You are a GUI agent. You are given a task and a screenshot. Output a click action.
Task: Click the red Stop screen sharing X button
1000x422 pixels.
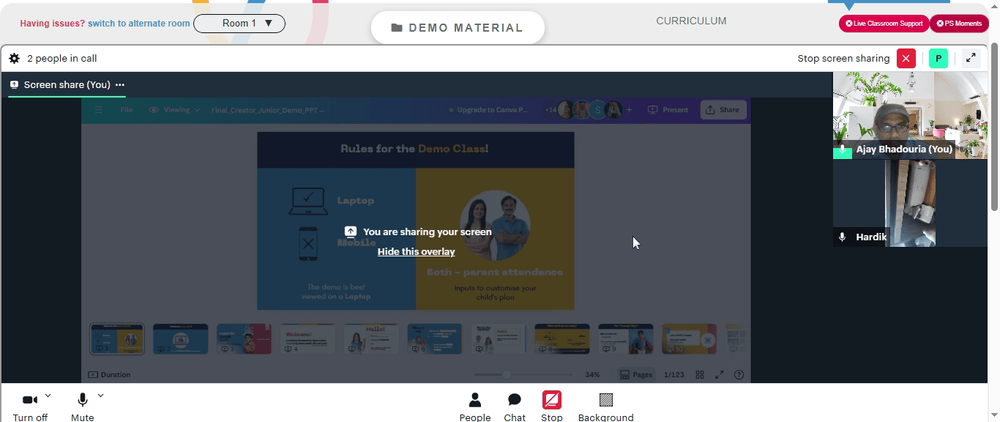tap(906, 58)
